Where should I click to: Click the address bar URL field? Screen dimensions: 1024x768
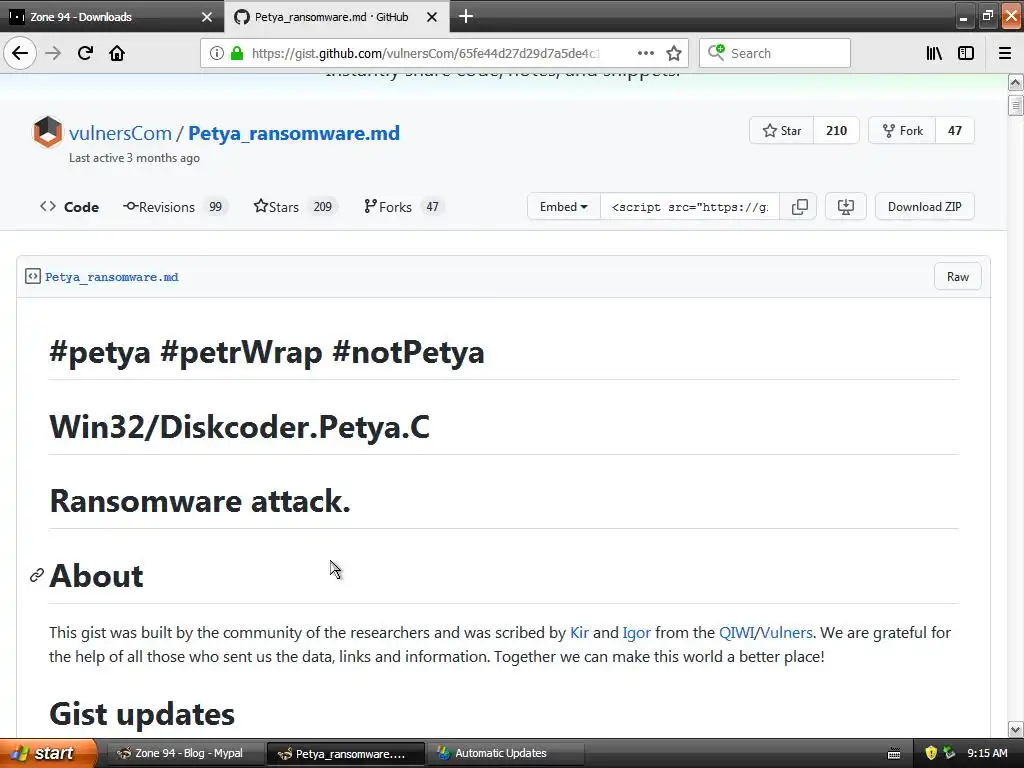pos(424,54)
